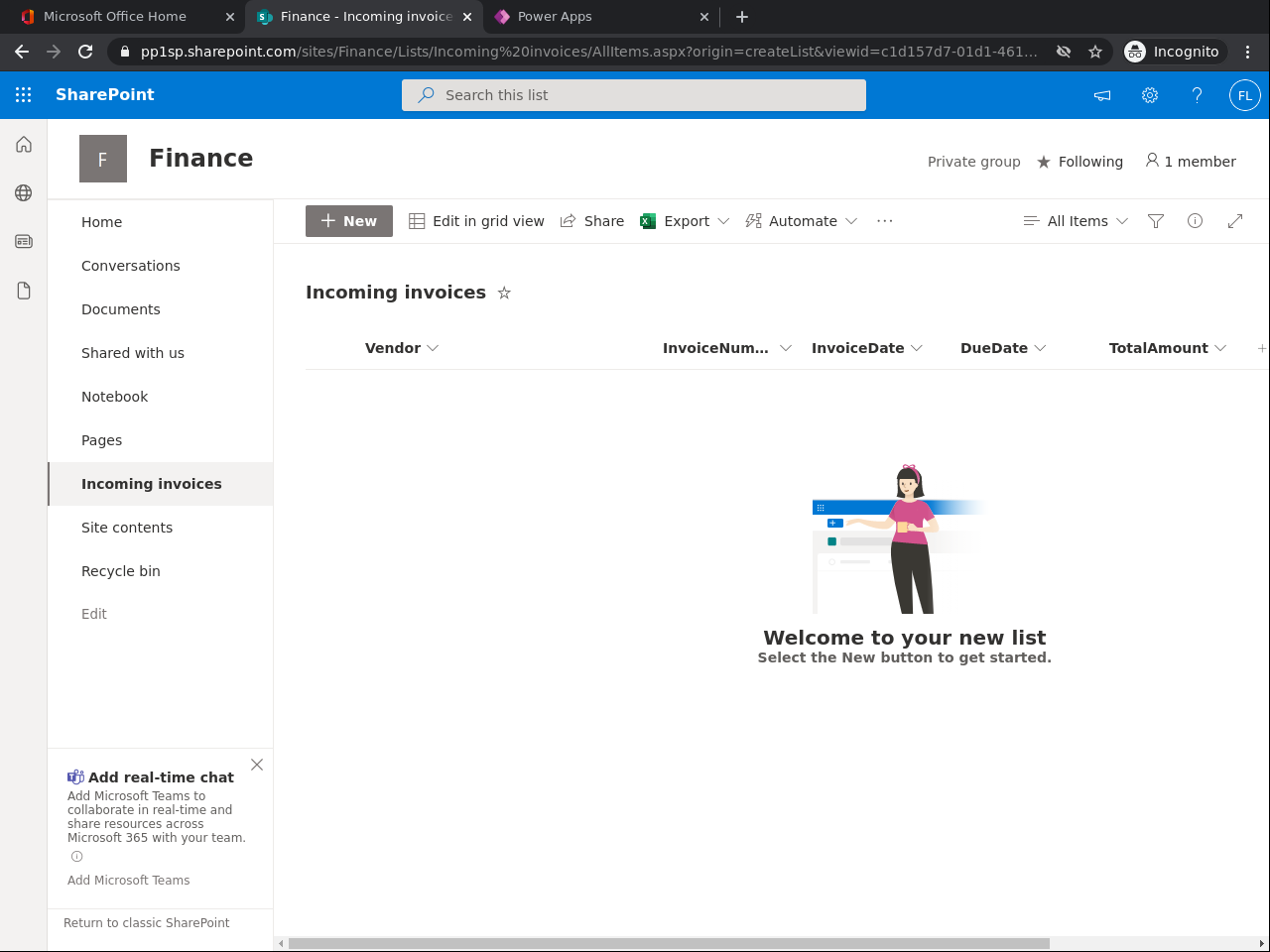
Task: Click the Edit navigation link
Action: (94, 614)
